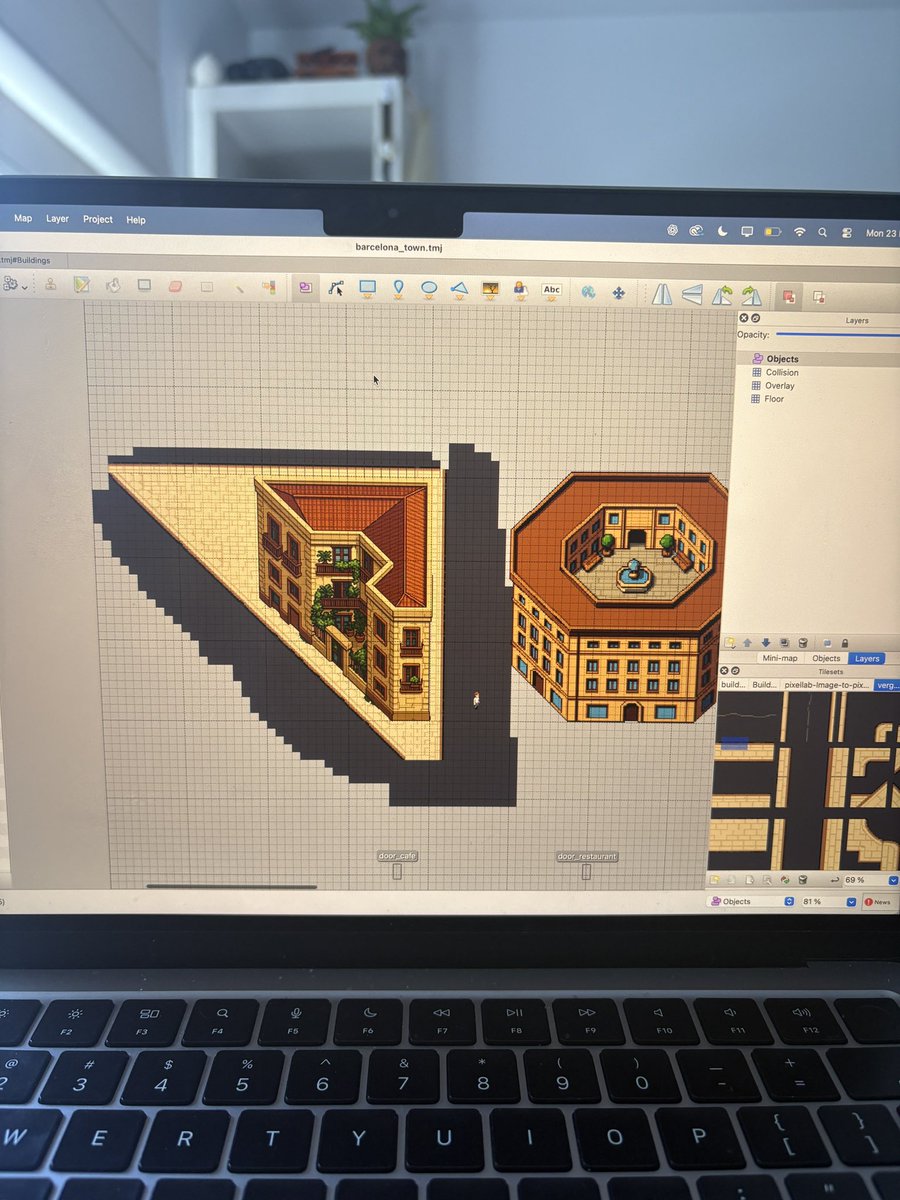The image size is (900, 1200).
Task: Pick the Insert Template tool
Action: pyautogui.click(x=520, y=290)
